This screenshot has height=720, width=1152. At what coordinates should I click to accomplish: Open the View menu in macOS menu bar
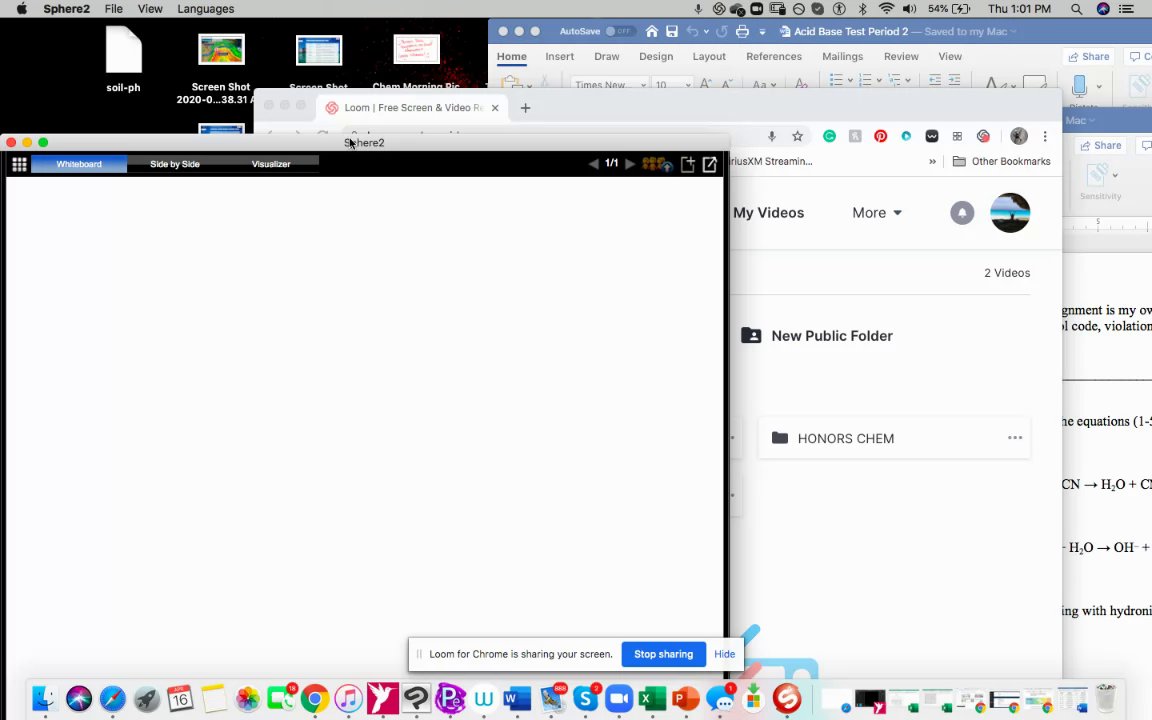coord(150,9)
